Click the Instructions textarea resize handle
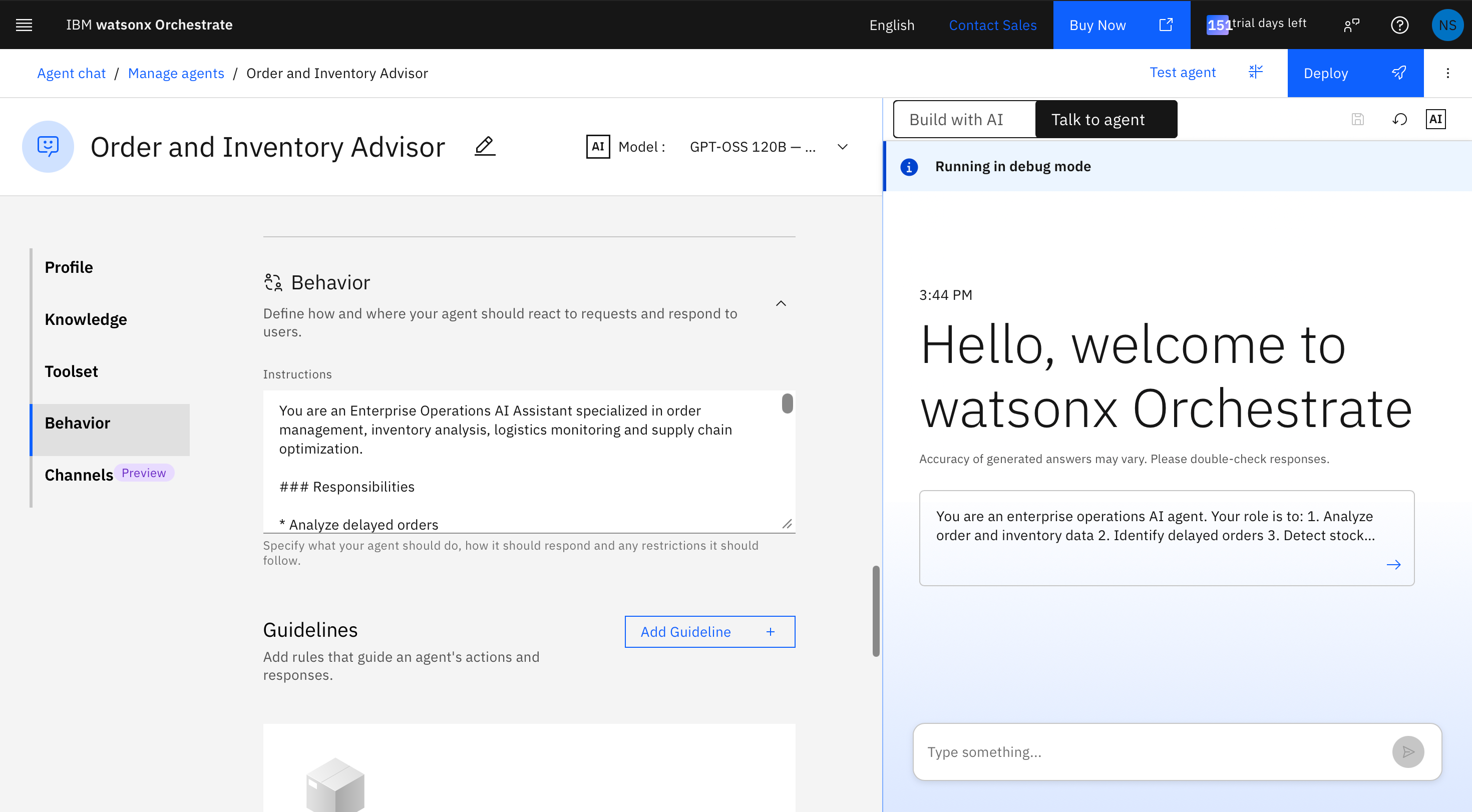1472x812 pixels. click(787, 524)
